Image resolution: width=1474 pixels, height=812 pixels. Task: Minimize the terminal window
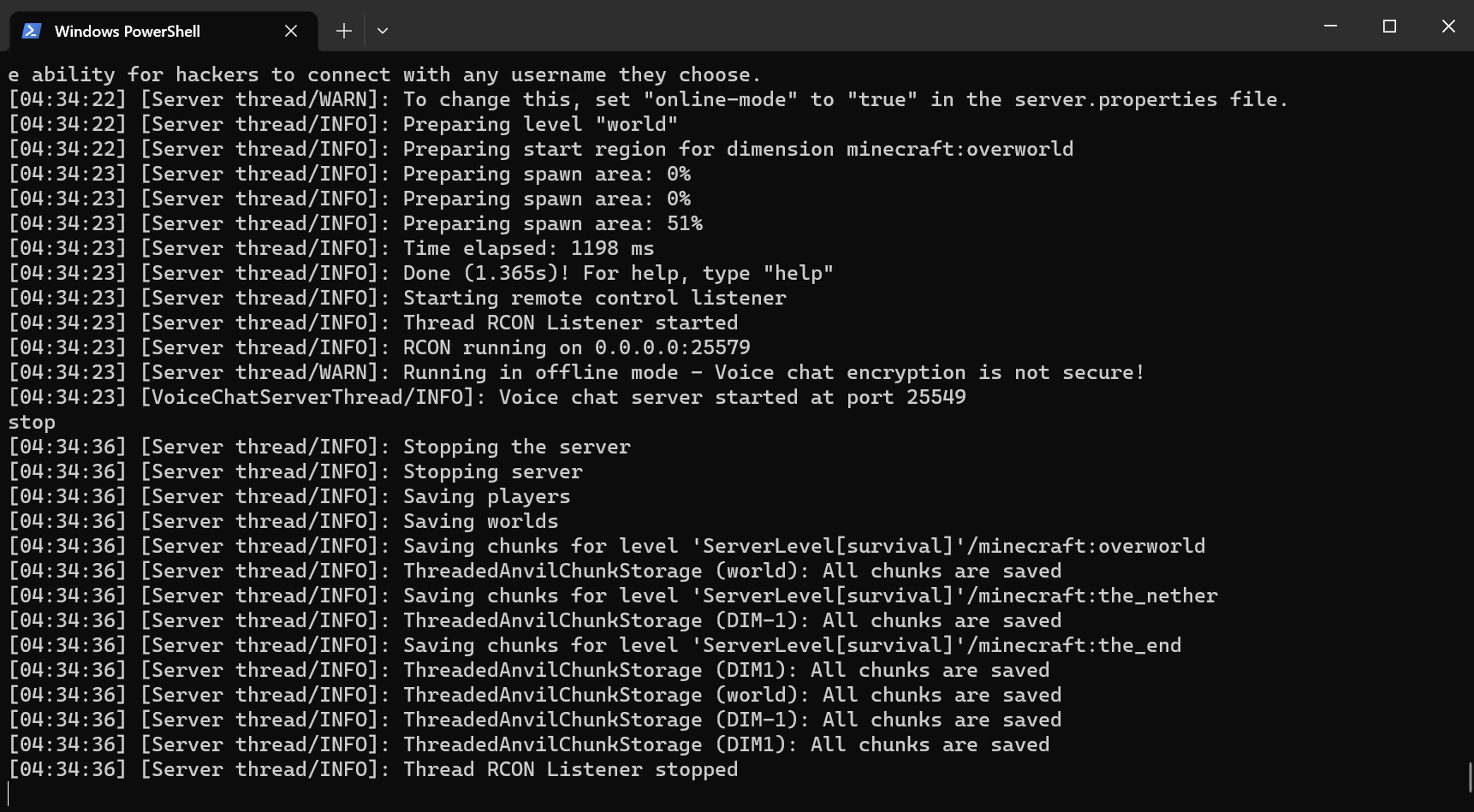point(1329,27)
